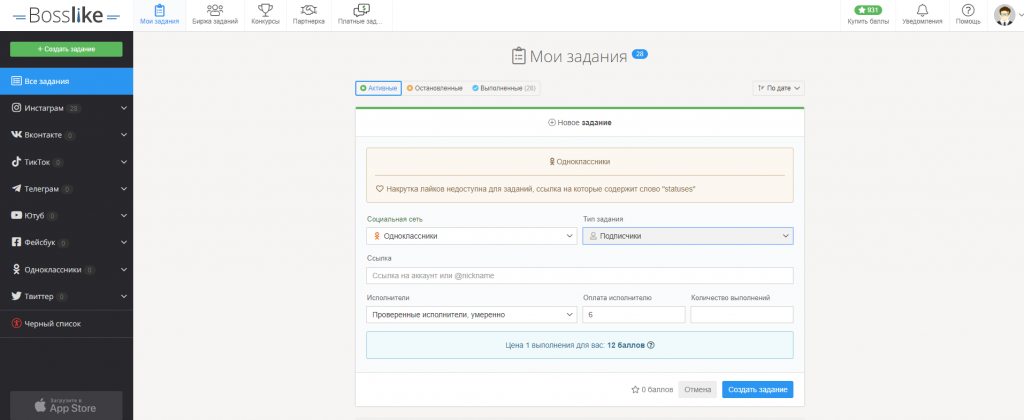
Task: Click the Ссылка input field
Action: (579, 275)
